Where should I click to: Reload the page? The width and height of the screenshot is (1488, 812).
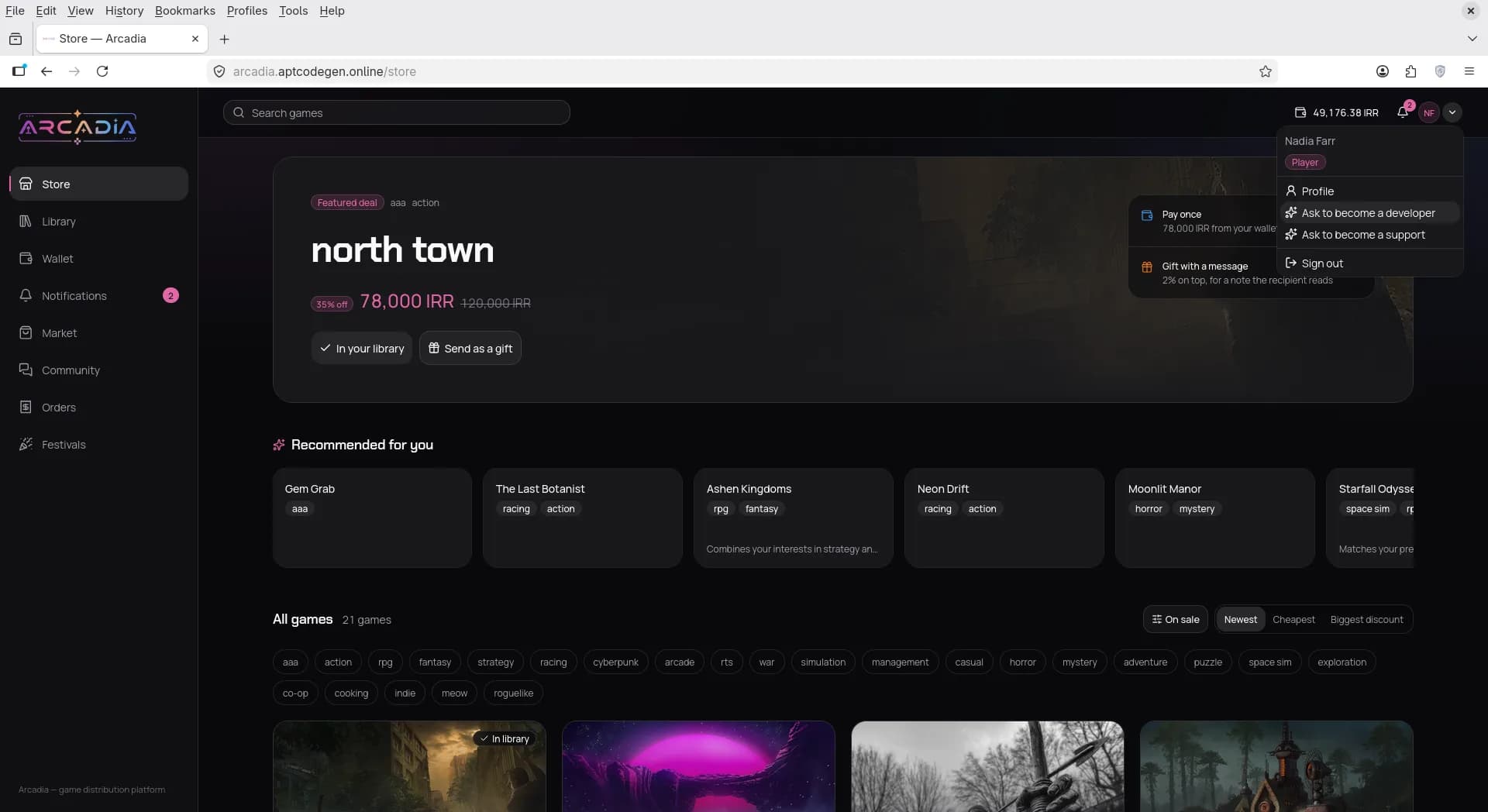click(102, 71)
